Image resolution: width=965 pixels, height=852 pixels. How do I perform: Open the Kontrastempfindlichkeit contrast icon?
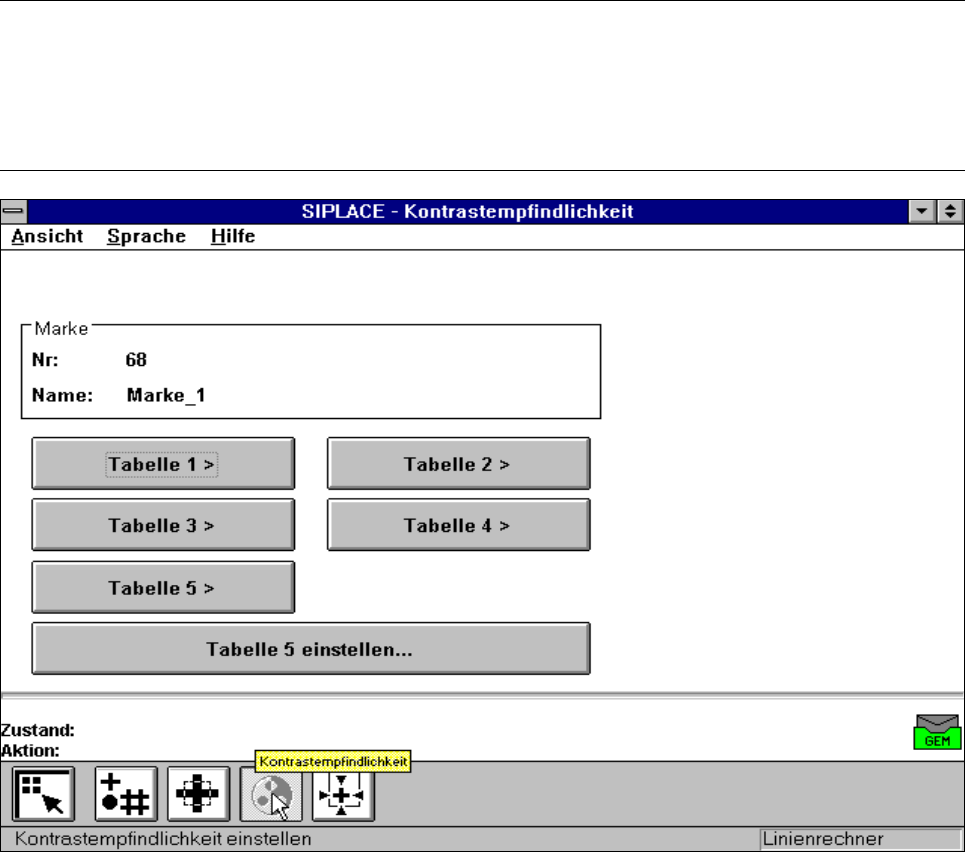point(271,795)
